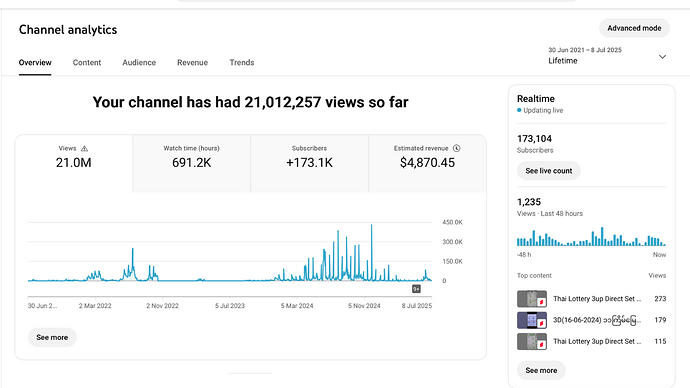690x388 pixels.
Task: Click the warning icon next to Views
Action: 84,149
